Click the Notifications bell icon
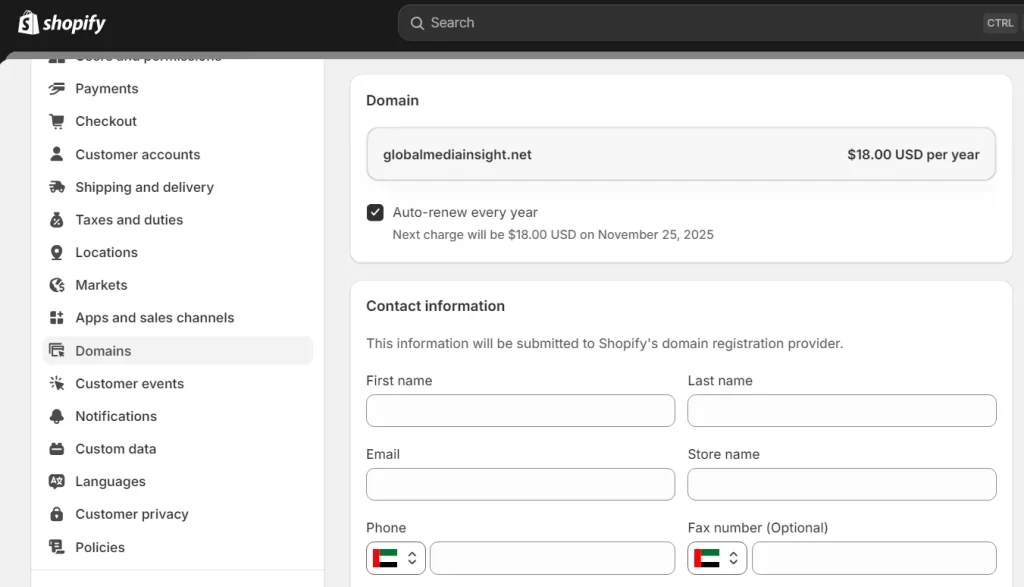This screenshot has width=1024, height=587. 57,416
